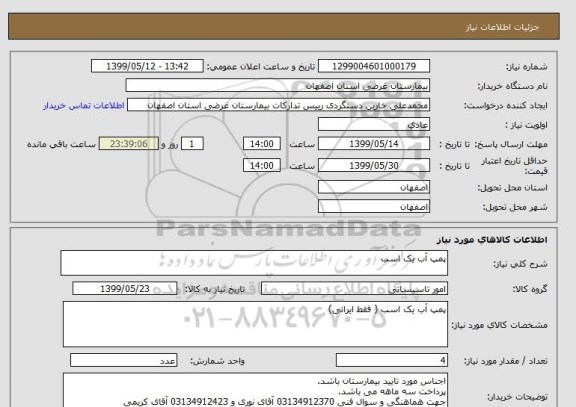Click the goods need date 1399/05/23
Viewport: 576px width, 407px height.
[125, 289]
